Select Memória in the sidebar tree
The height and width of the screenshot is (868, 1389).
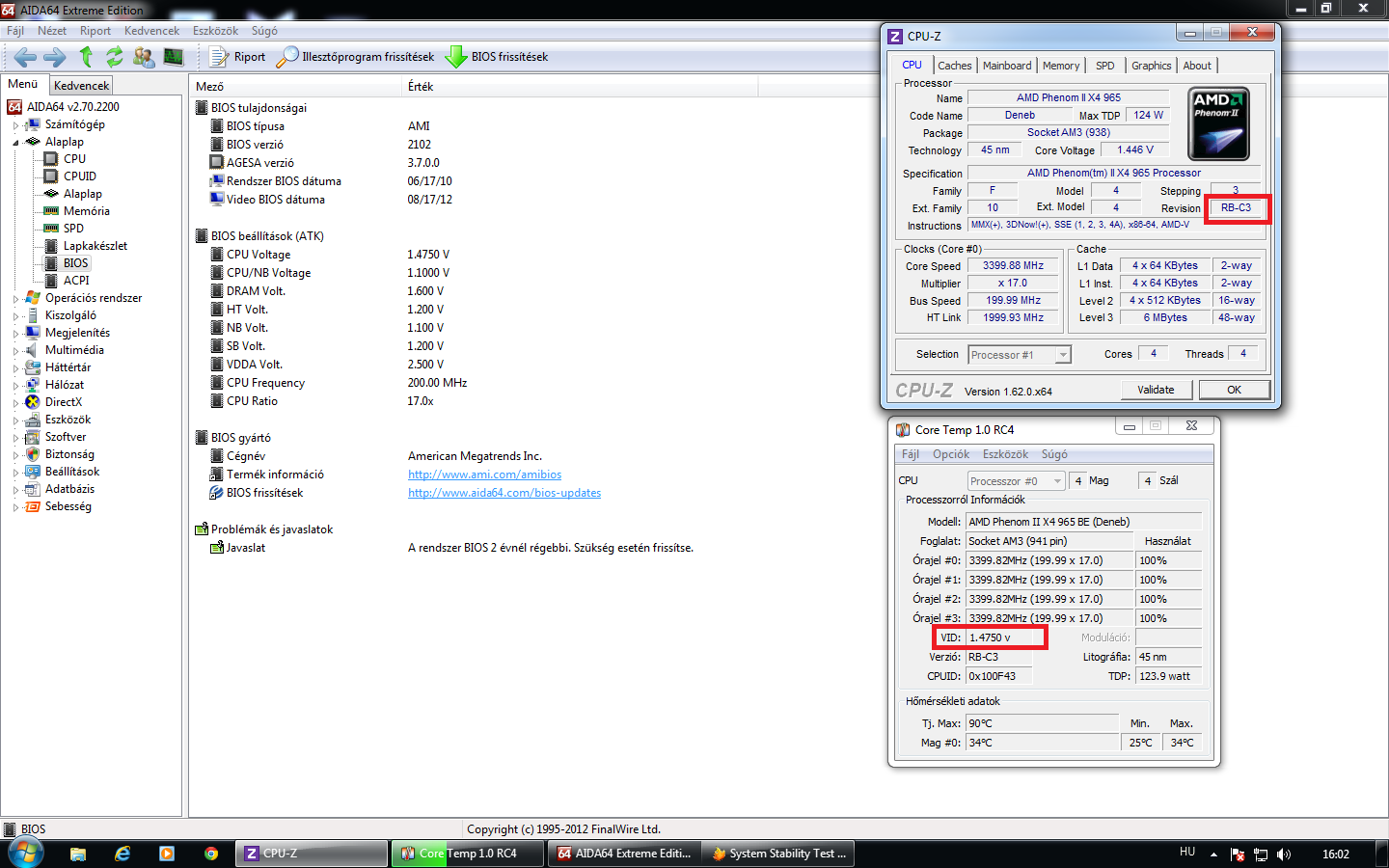tap(86, 211)
